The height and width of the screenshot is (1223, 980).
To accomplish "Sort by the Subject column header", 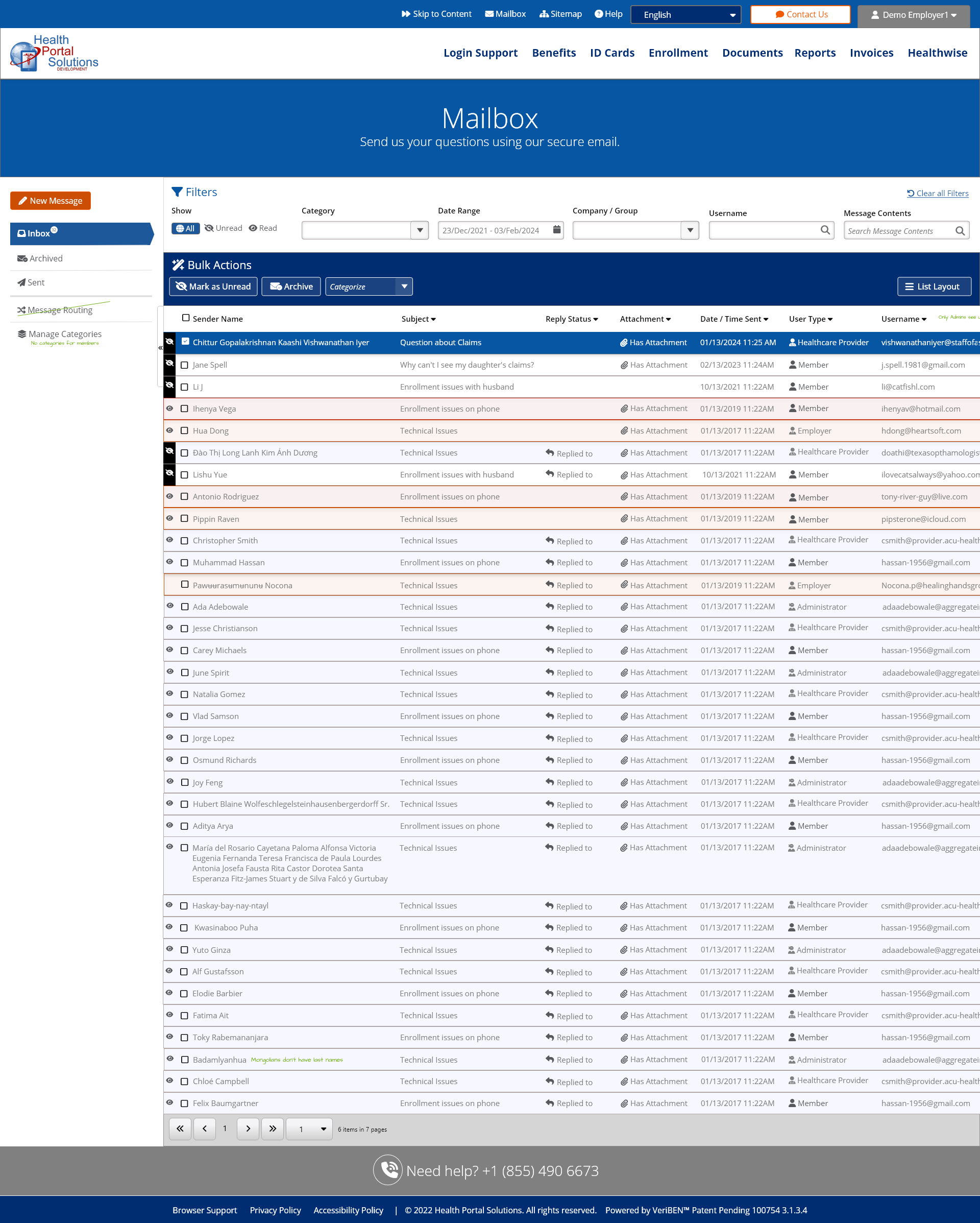I will (419, 319).
